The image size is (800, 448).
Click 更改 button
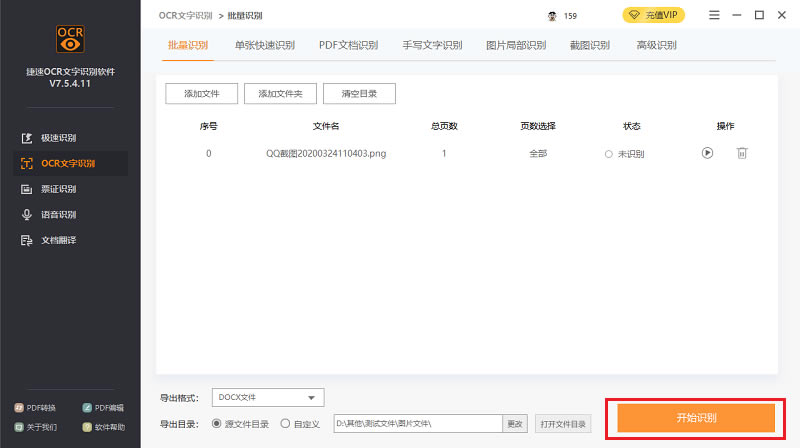515,424
